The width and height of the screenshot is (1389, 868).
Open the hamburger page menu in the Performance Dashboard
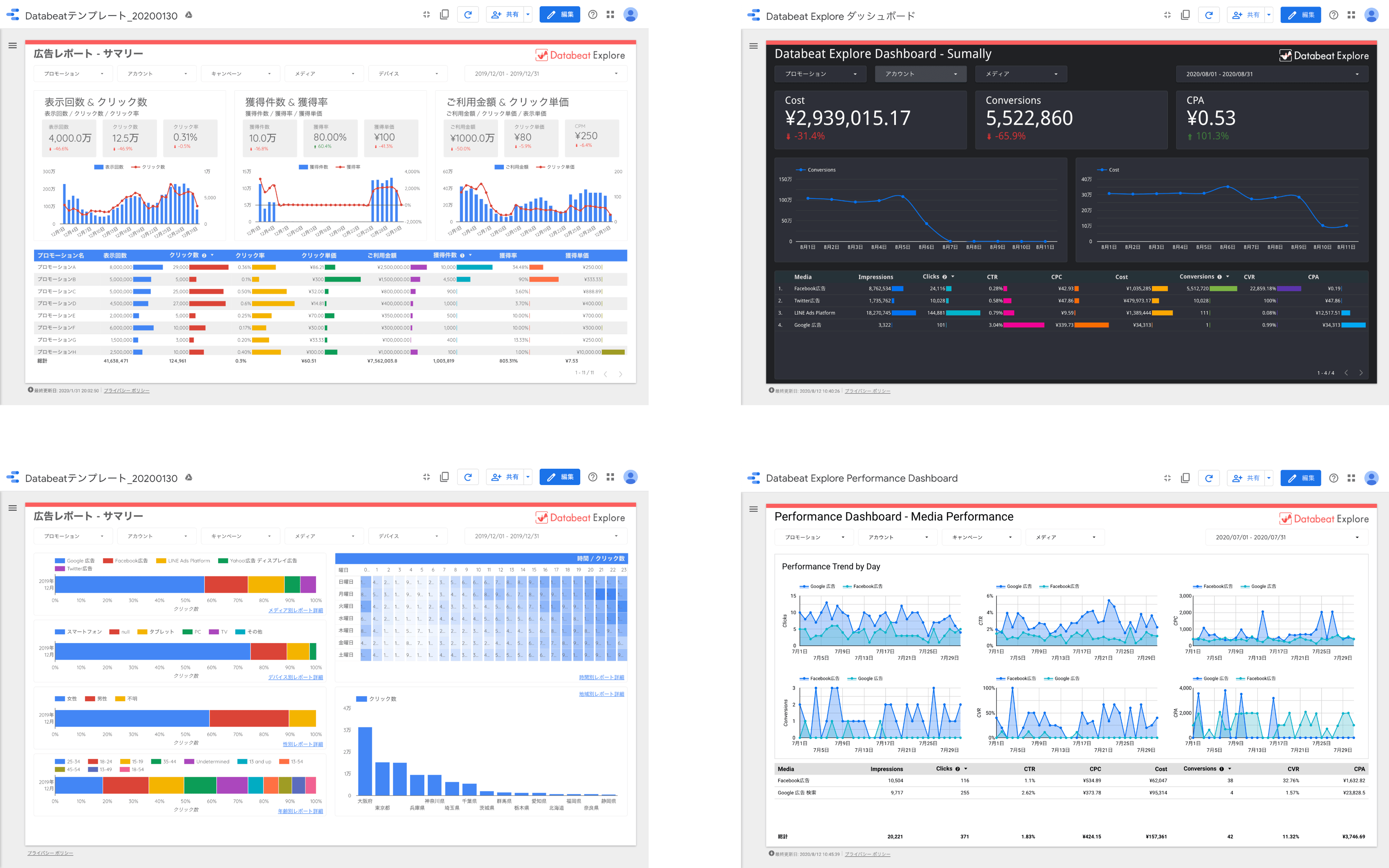click(753, 509)
